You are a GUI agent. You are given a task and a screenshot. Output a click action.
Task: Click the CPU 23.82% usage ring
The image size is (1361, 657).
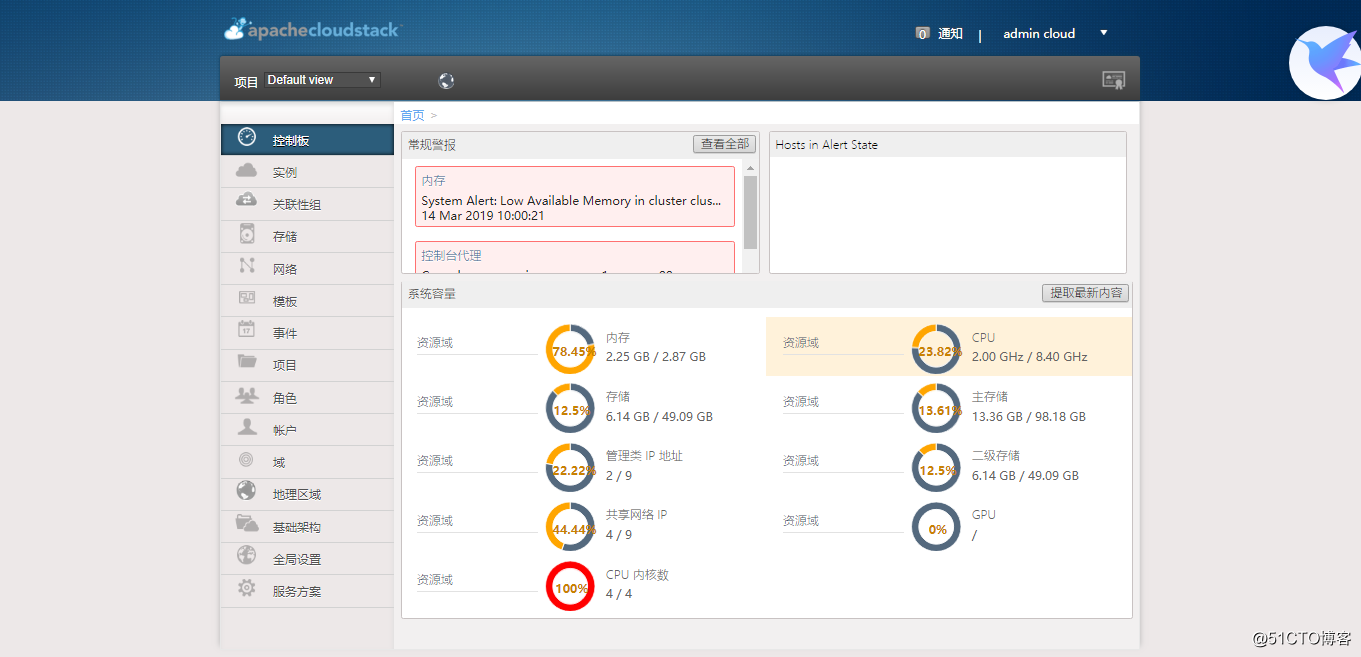click(937, 349)
